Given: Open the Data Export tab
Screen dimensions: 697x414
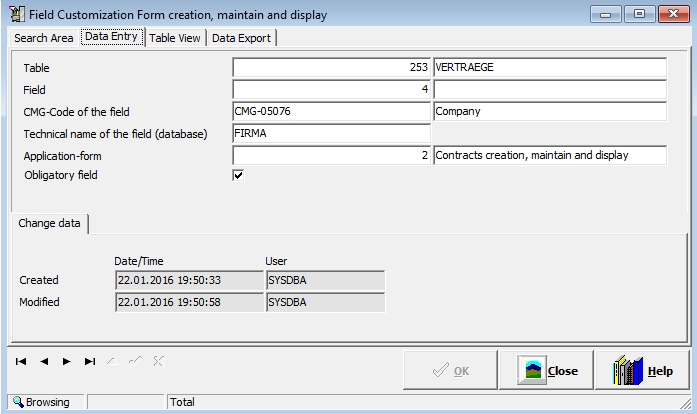Looking at the screenshot, I should coord(241,38).
